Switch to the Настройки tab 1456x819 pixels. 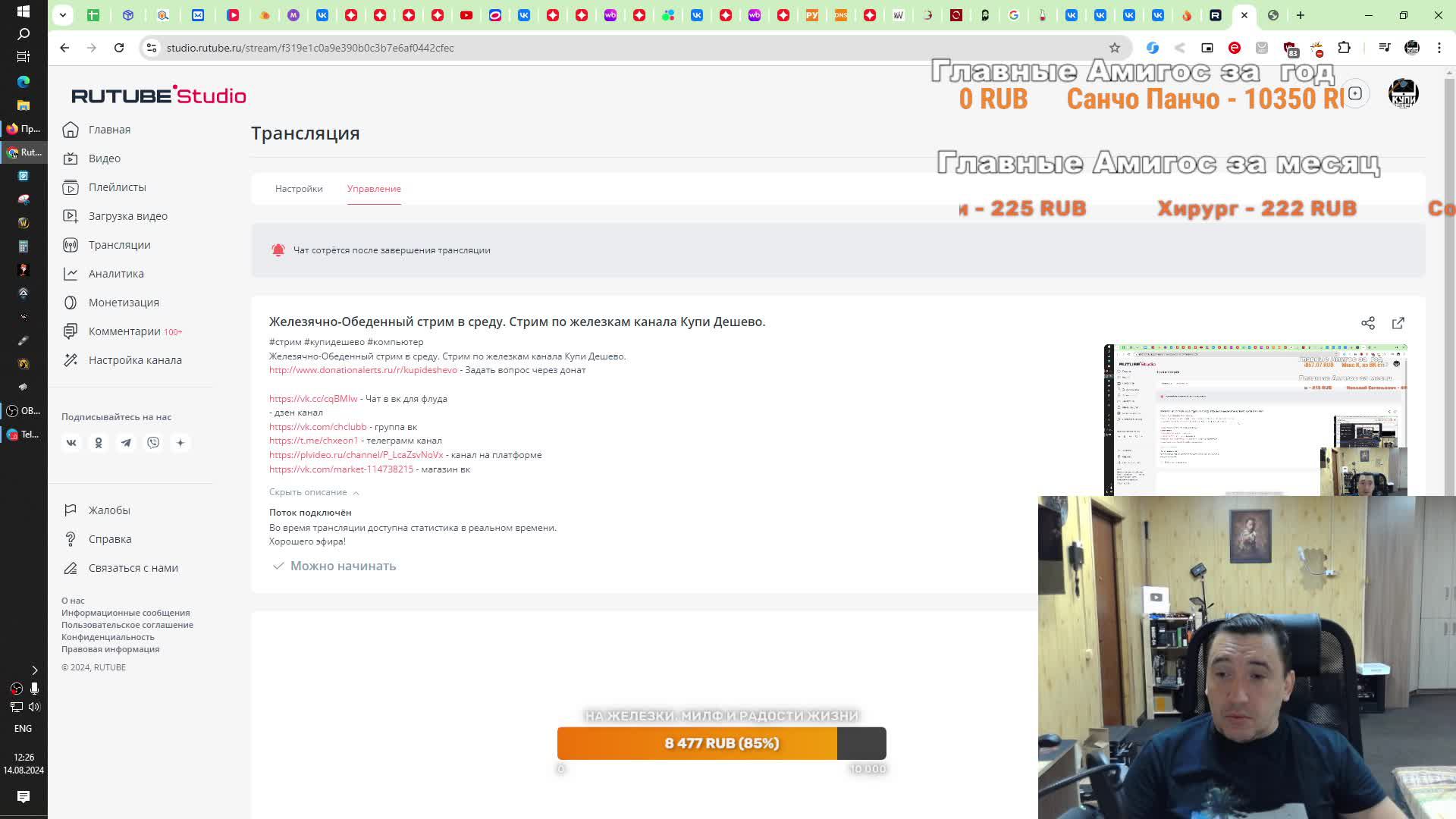point(299,189)
